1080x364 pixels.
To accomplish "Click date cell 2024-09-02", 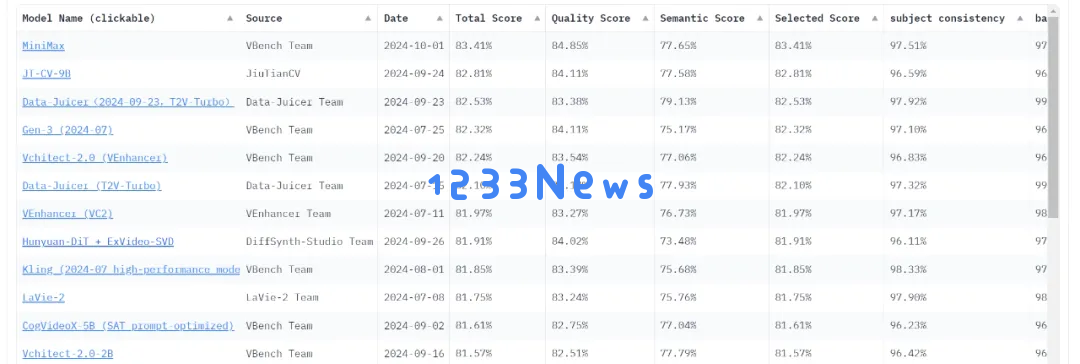I will (x=414, y=325).
